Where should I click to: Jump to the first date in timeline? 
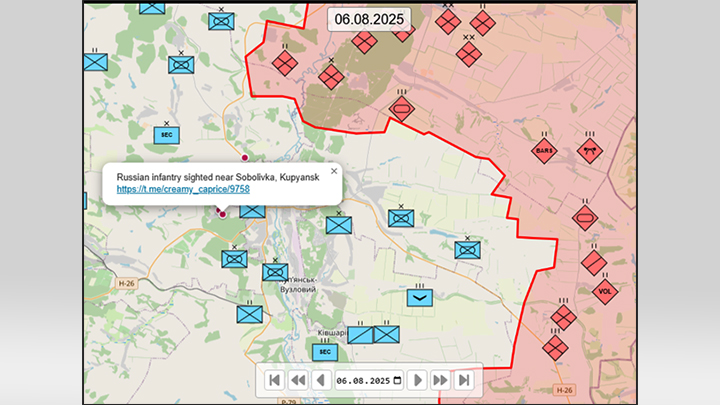click(x=275, y=380)
